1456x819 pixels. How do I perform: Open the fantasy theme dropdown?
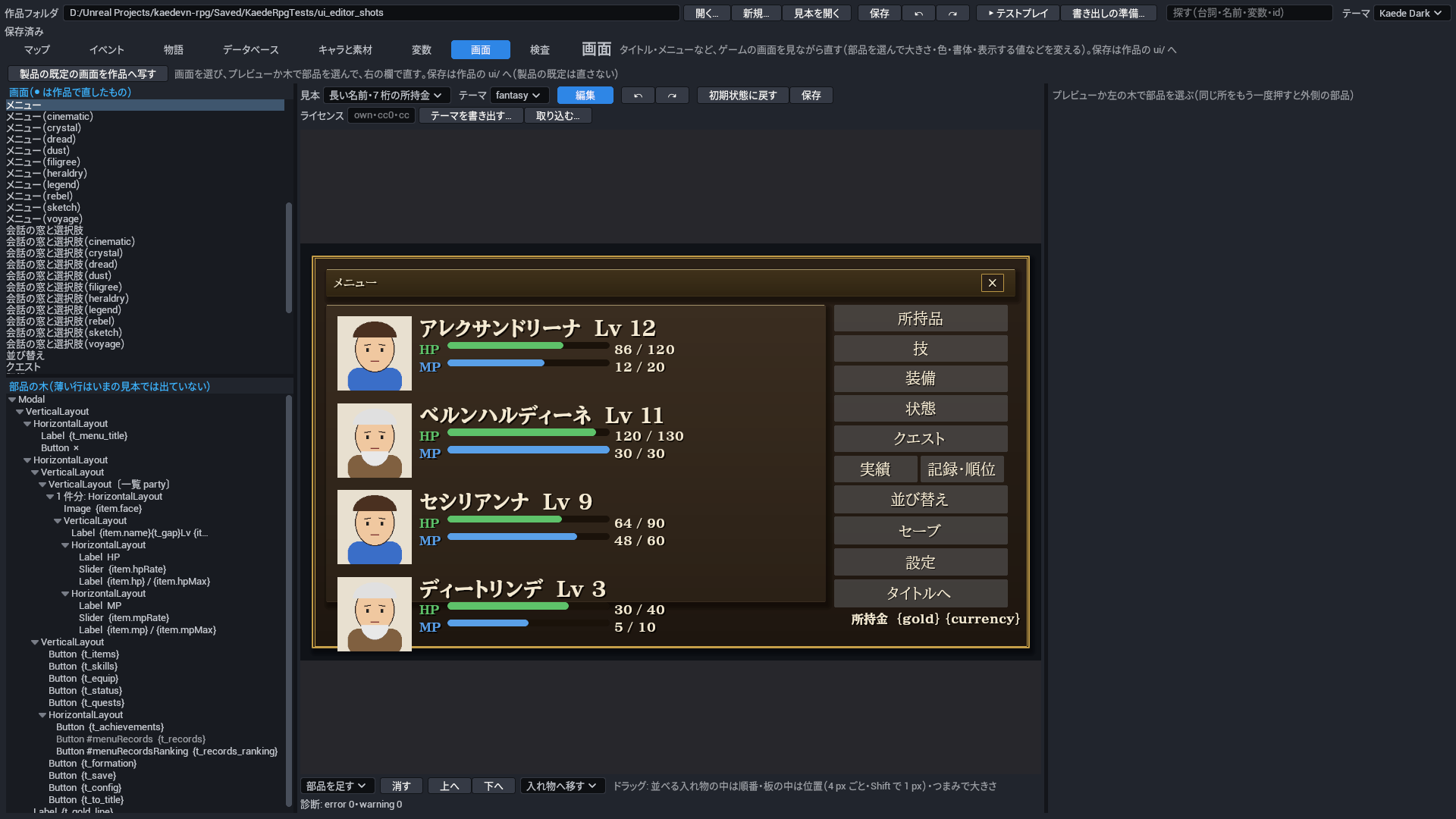click(x=519, y=96)
